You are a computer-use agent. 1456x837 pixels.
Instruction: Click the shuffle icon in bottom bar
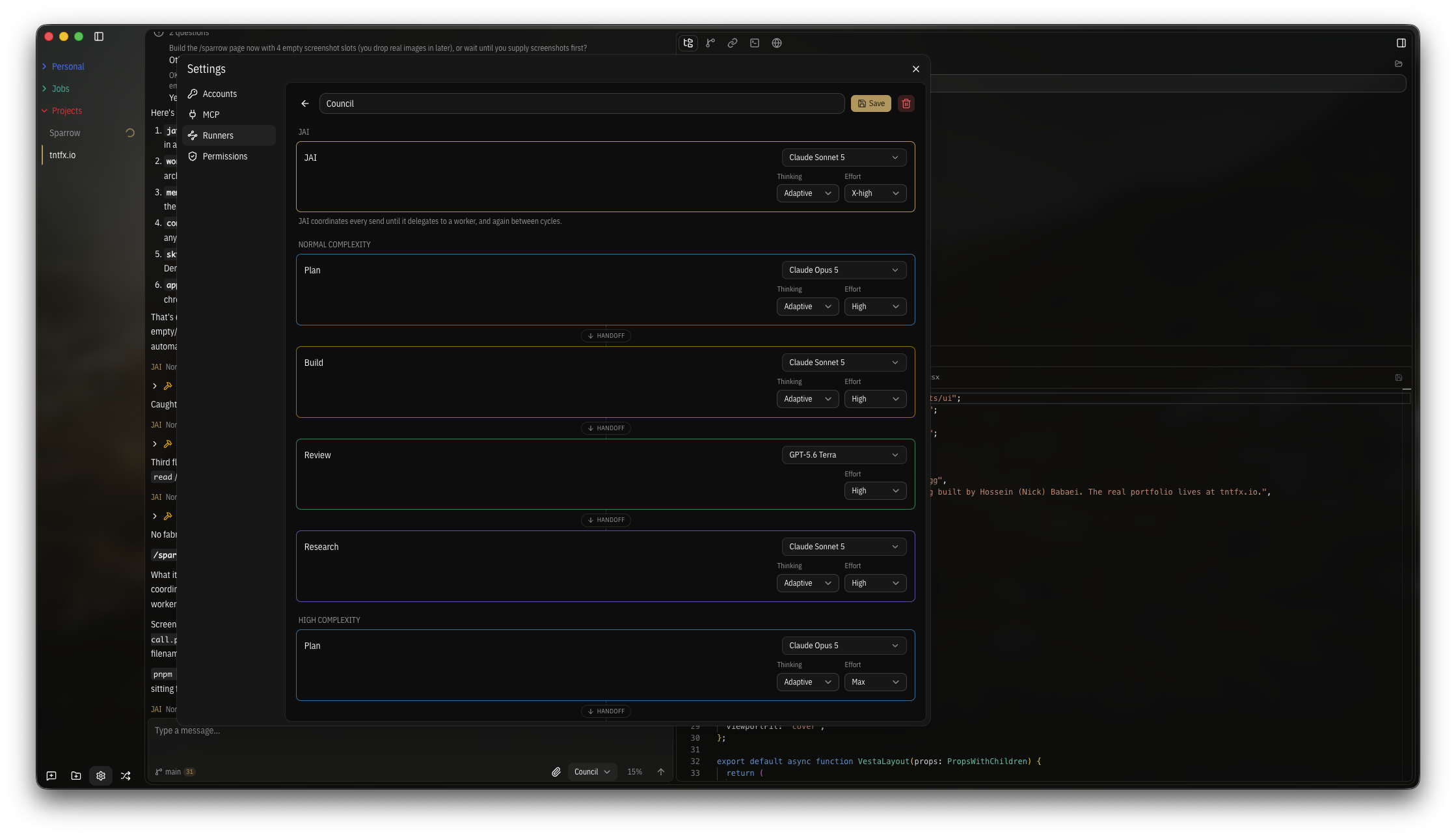[x=126, y=776]
